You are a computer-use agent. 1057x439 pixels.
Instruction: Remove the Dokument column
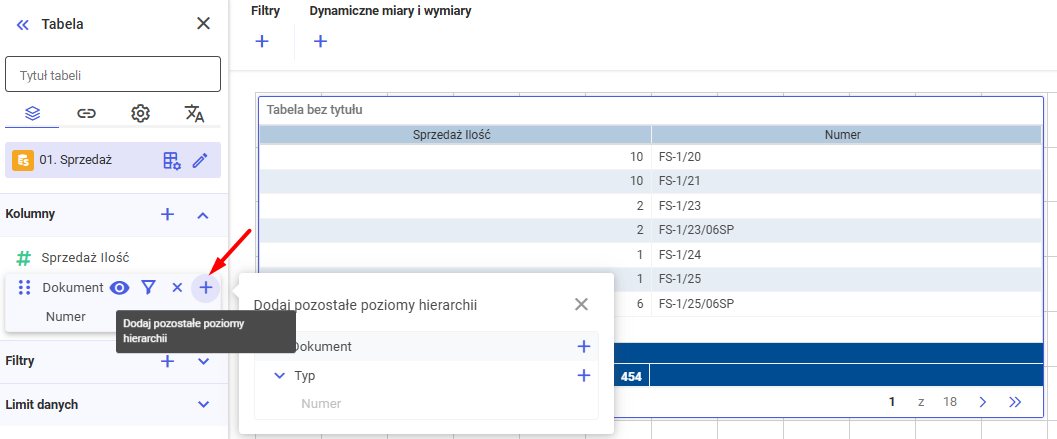177,288
